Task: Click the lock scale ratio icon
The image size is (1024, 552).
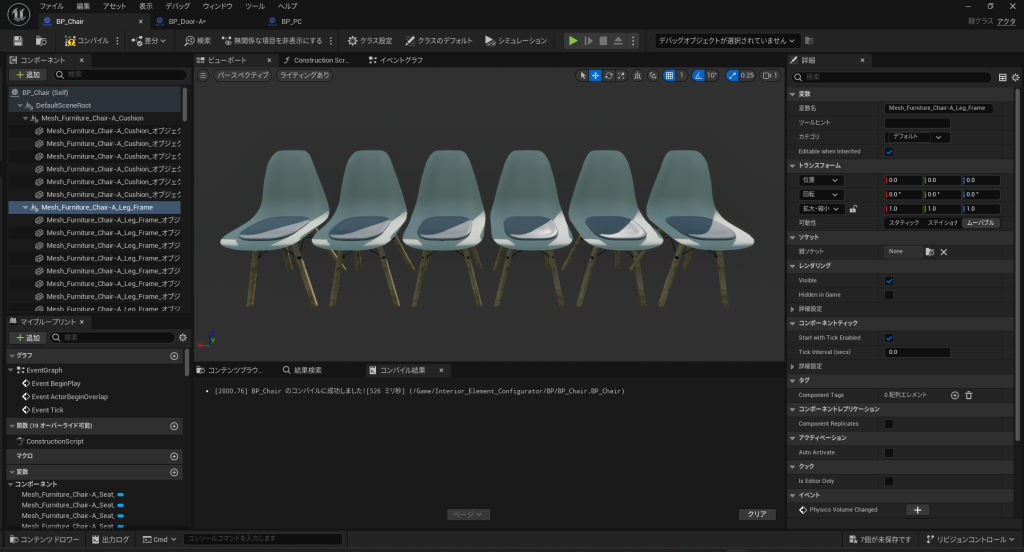Action: tap(853, 209)
